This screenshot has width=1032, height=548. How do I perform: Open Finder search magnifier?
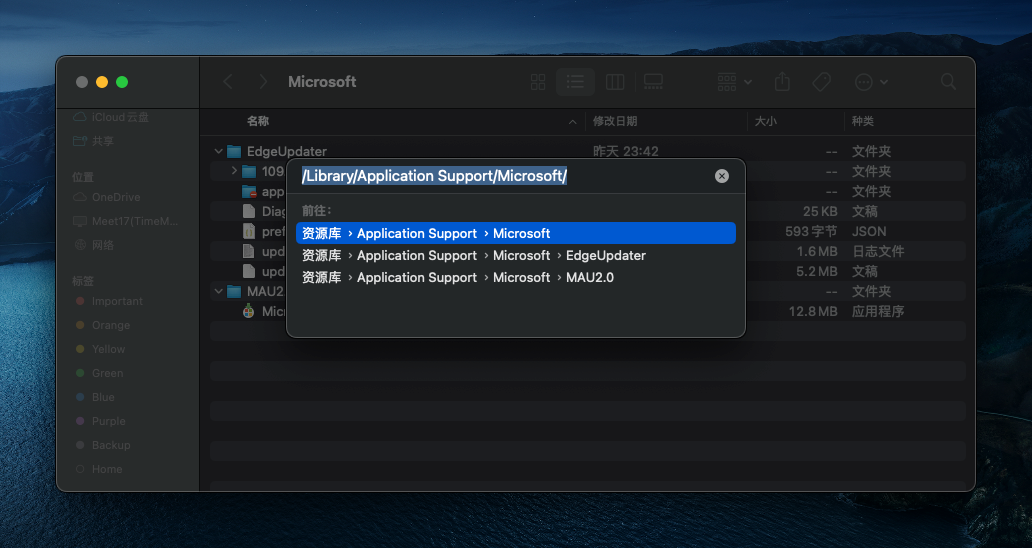point(948,82)
